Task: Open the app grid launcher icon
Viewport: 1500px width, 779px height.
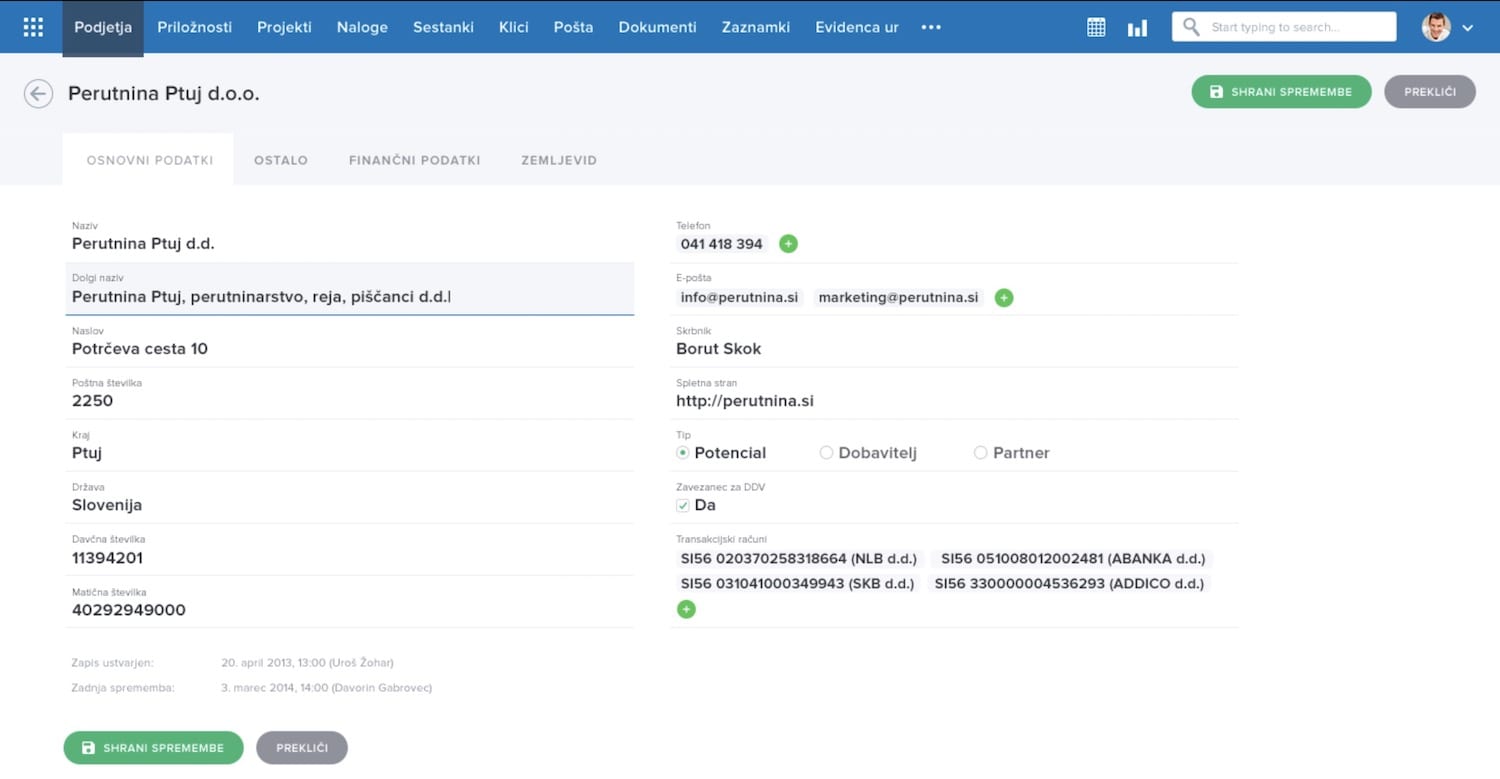Action: (33, 27)
